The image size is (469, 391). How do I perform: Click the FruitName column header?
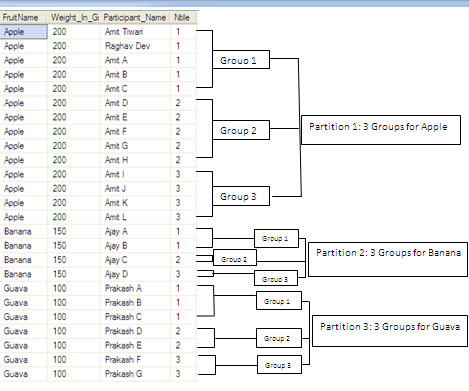(24, 18)
